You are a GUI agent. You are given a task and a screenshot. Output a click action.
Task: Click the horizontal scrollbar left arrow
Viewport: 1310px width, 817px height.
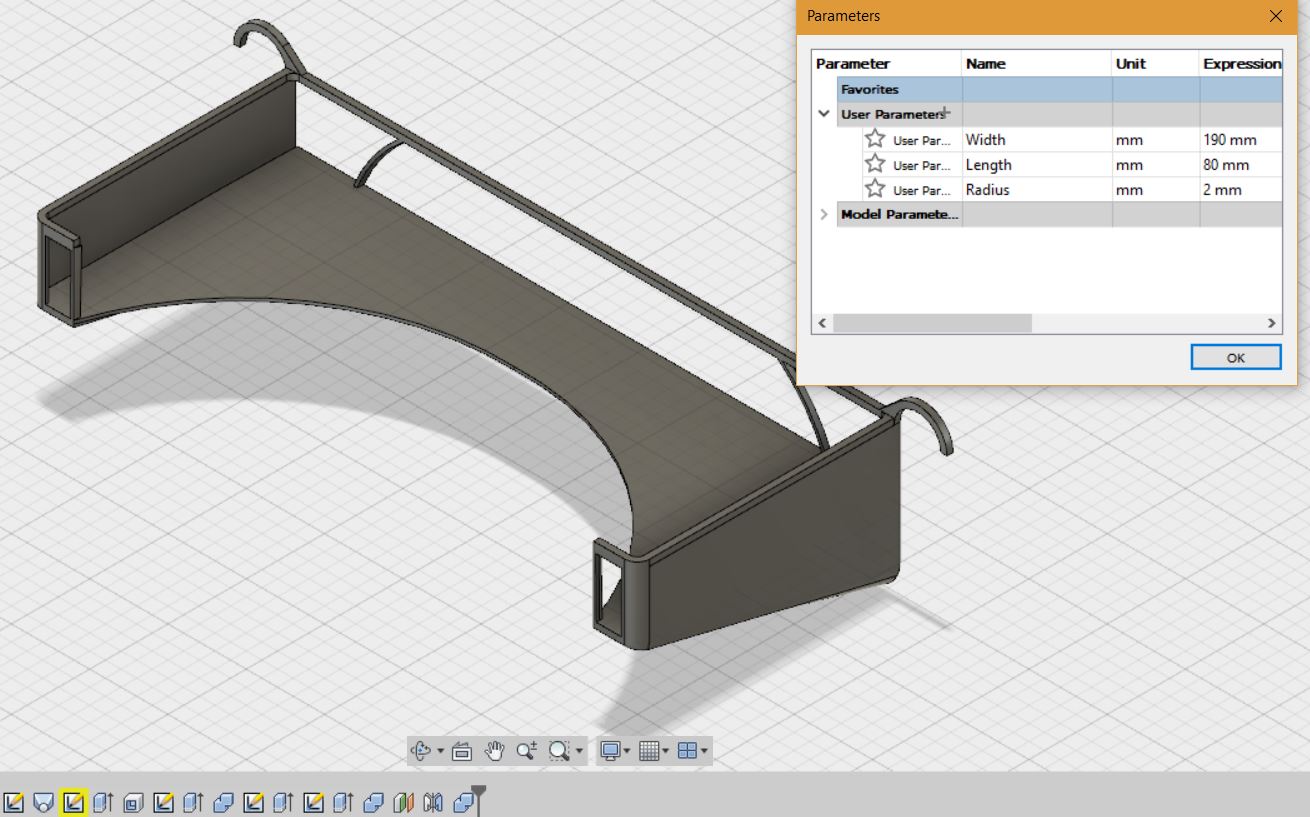coord(822,323)
